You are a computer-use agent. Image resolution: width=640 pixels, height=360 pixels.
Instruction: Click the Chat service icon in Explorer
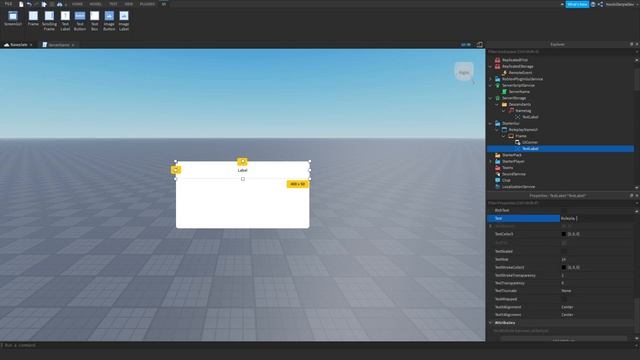click(x=498, y=180)
